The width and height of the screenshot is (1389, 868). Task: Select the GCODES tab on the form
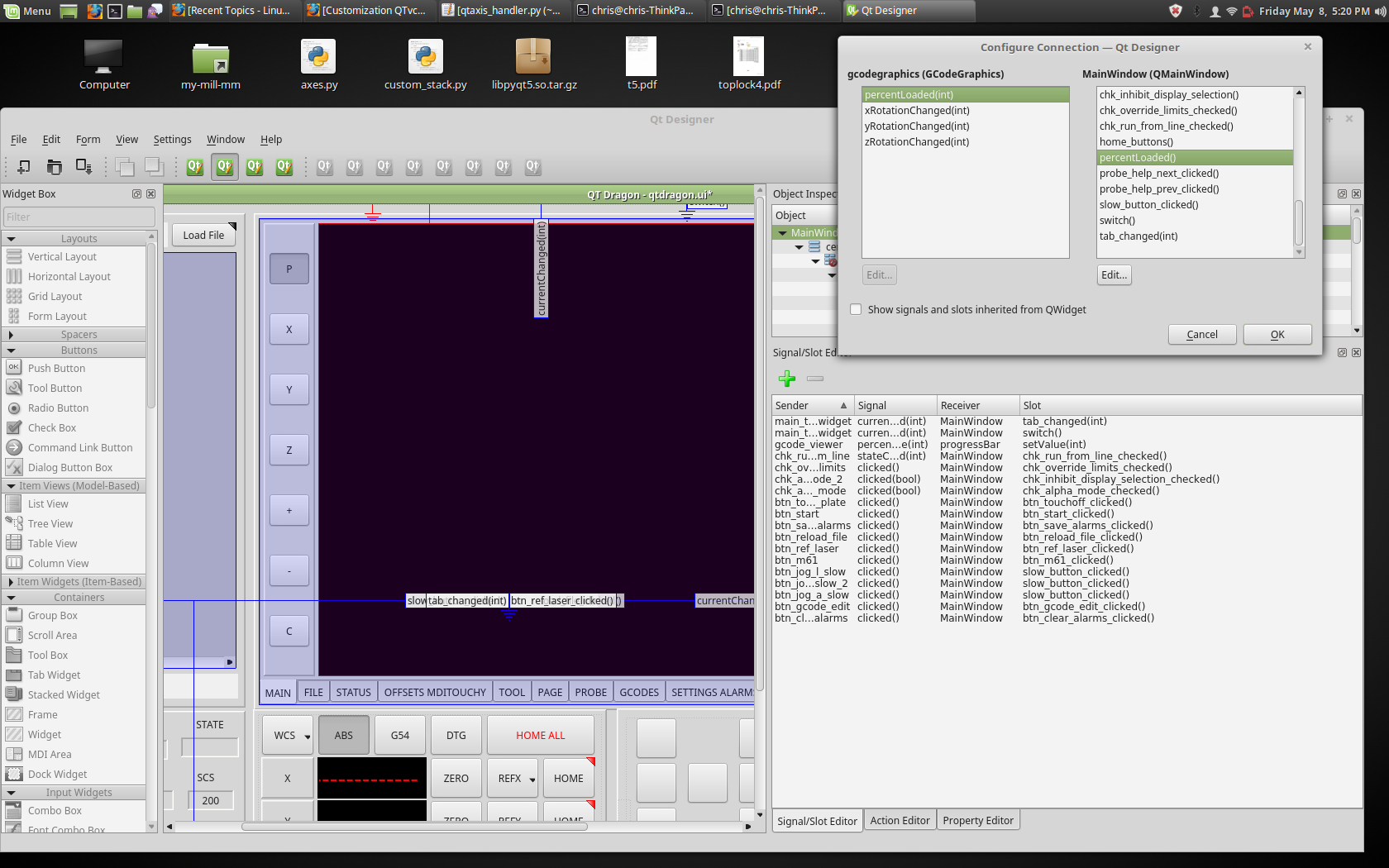point(639,692)
